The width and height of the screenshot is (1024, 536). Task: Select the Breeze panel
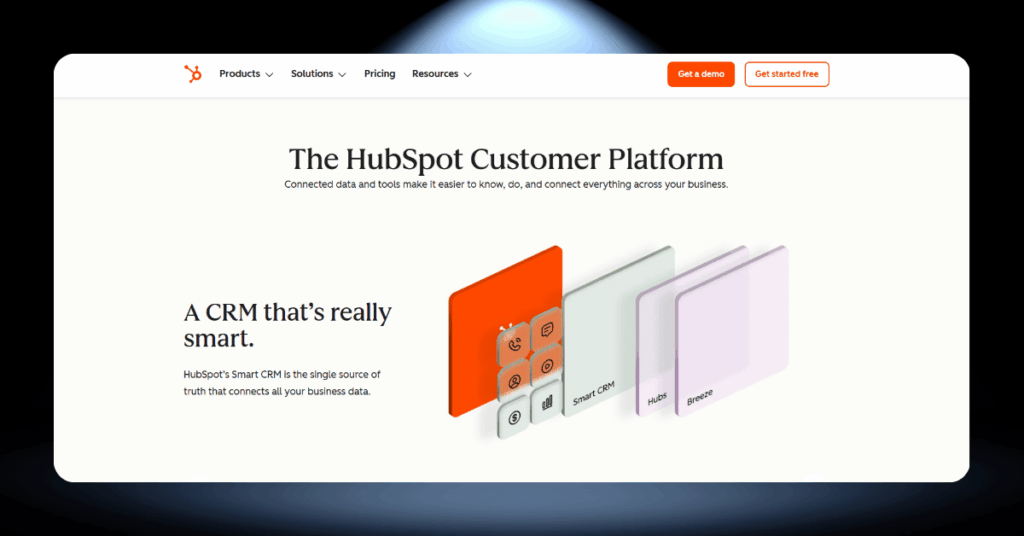[731, 331]
